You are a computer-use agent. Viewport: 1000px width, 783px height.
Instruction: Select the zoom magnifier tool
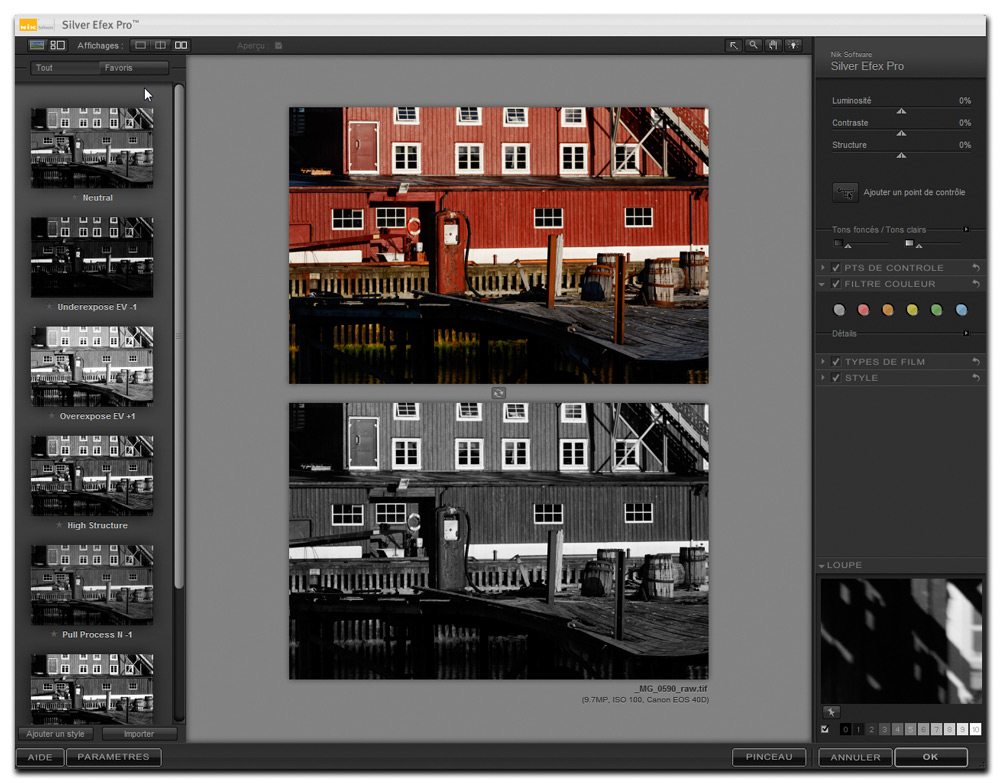[x=753, y=45]
